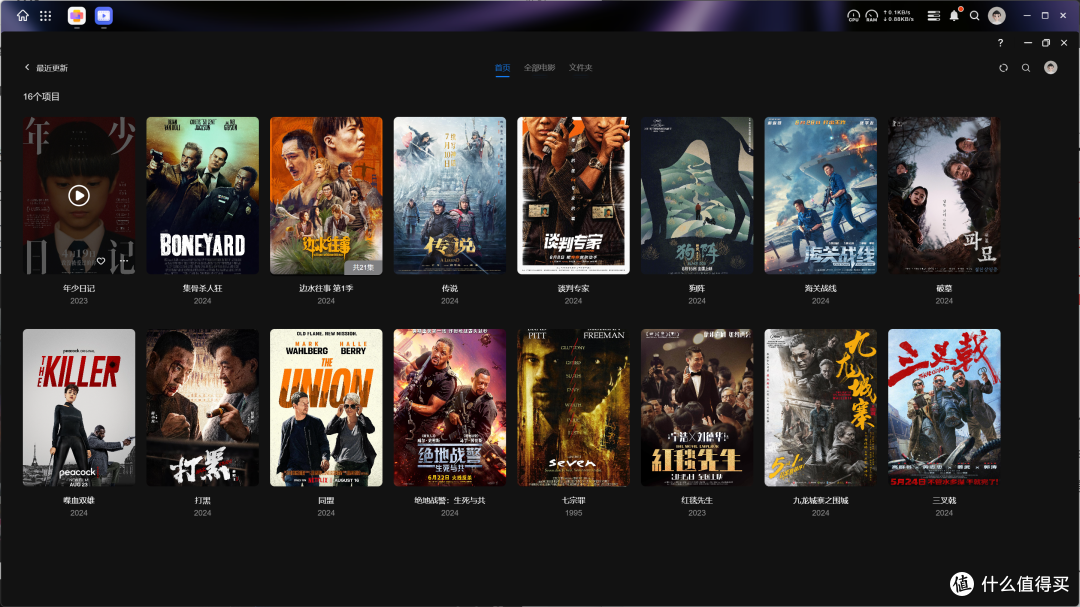
Task: Switch to the blue video app in taskbar
Action: point(104,15)
